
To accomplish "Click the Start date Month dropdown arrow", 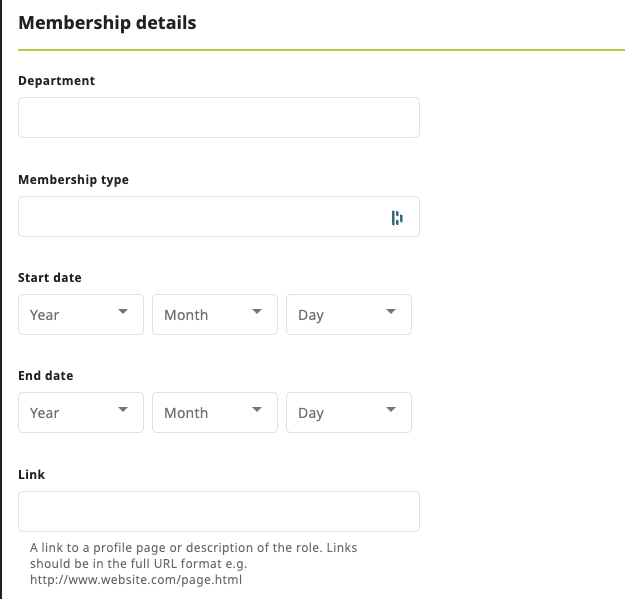I will click(257, 312).
